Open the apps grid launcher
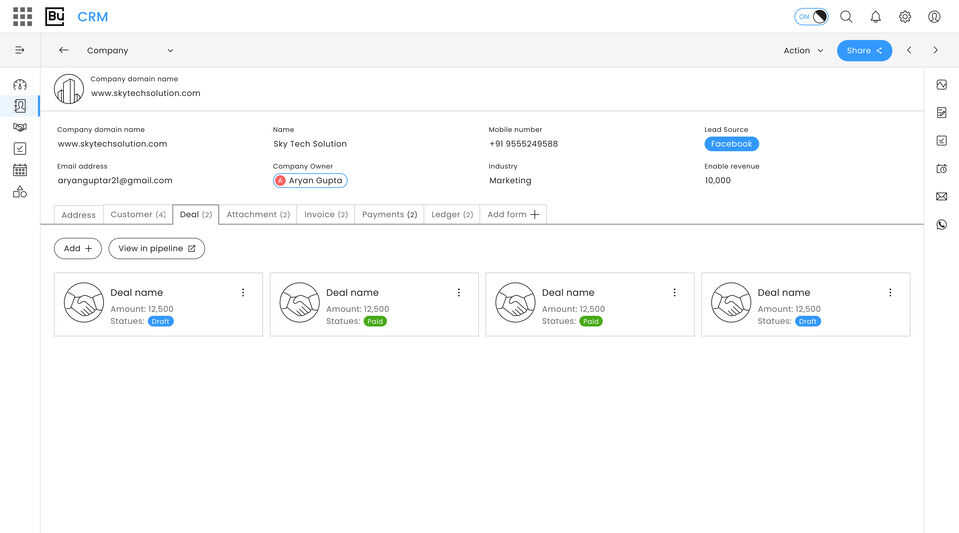This screenshot has height=533, width=959. 23,17
